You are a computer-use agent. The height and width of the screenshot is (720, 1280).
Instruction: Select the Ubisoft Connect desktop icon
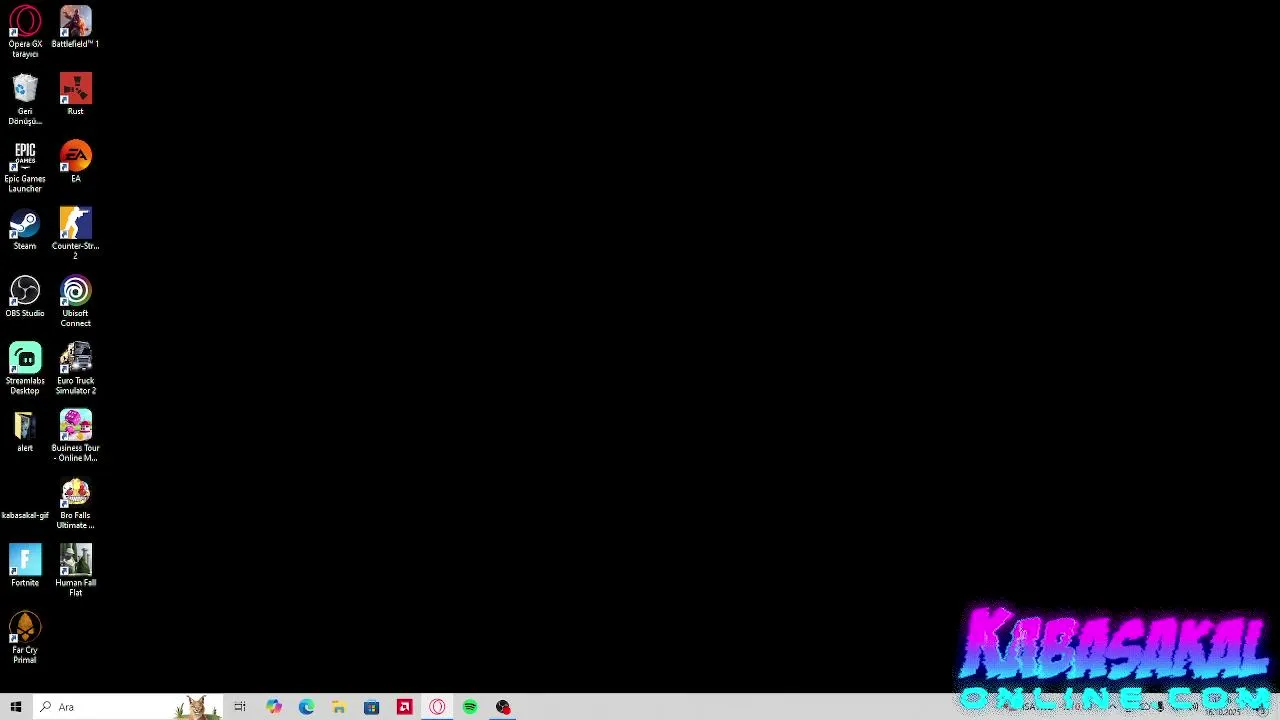[75, 301]
